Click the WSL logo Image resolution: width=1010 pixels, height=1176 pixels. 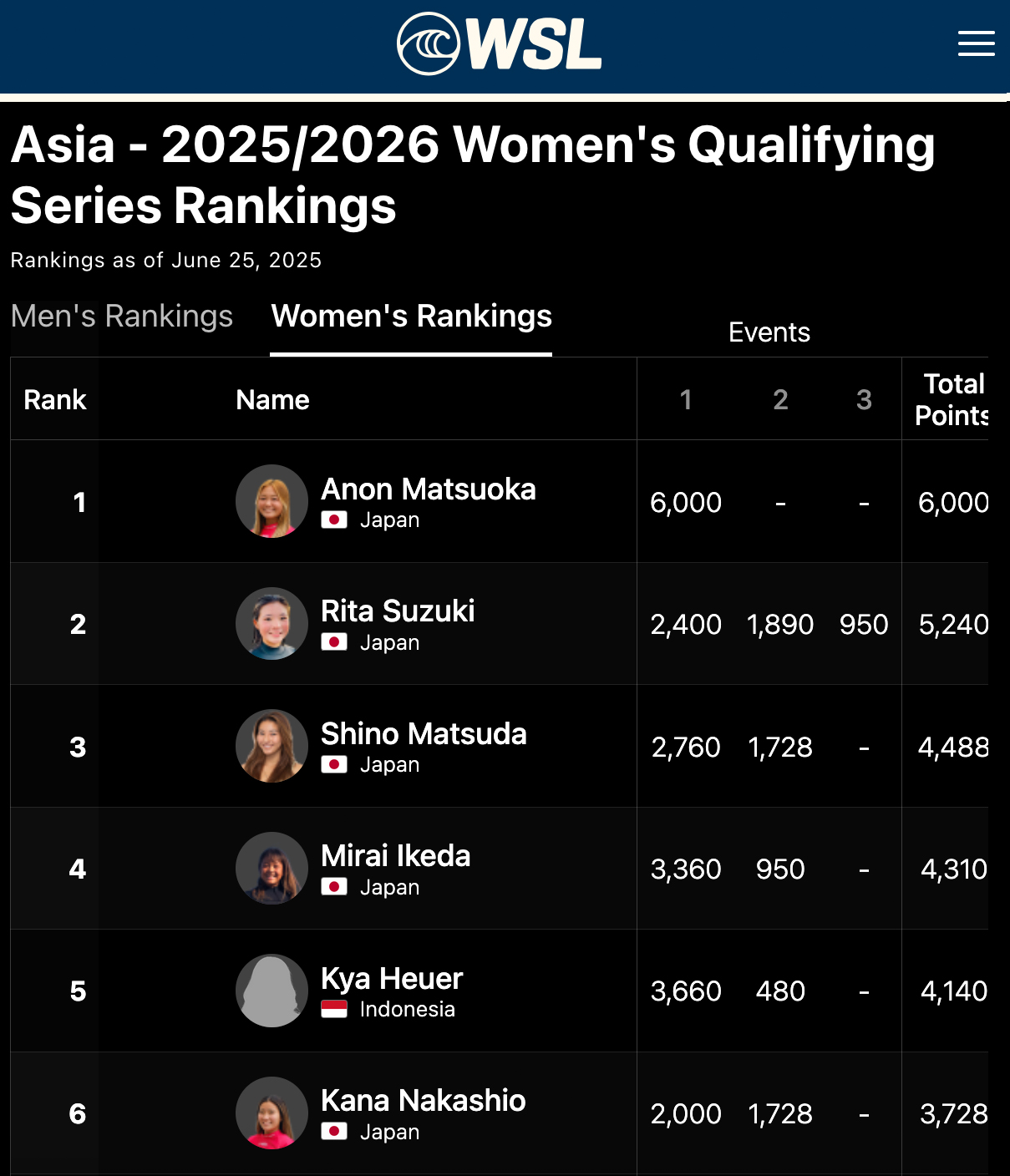coord(500,44)
